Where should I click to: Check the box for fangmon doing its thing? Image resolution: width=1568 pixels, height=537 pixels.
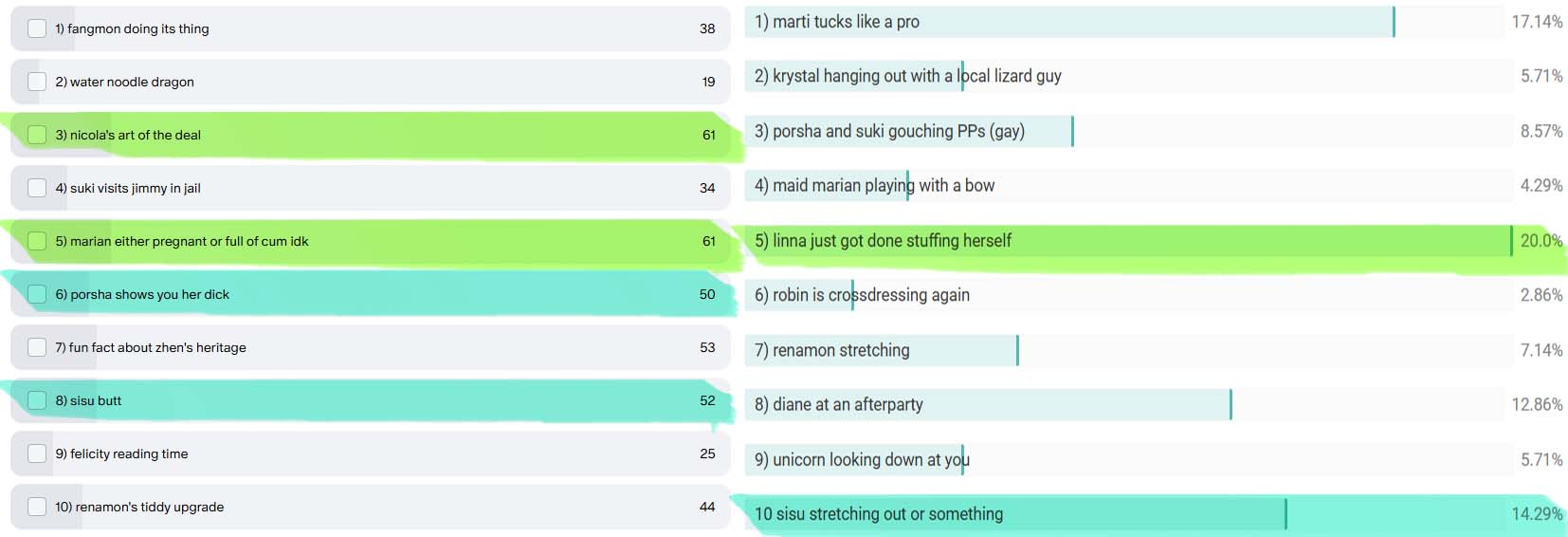click(x=37, y=28)
